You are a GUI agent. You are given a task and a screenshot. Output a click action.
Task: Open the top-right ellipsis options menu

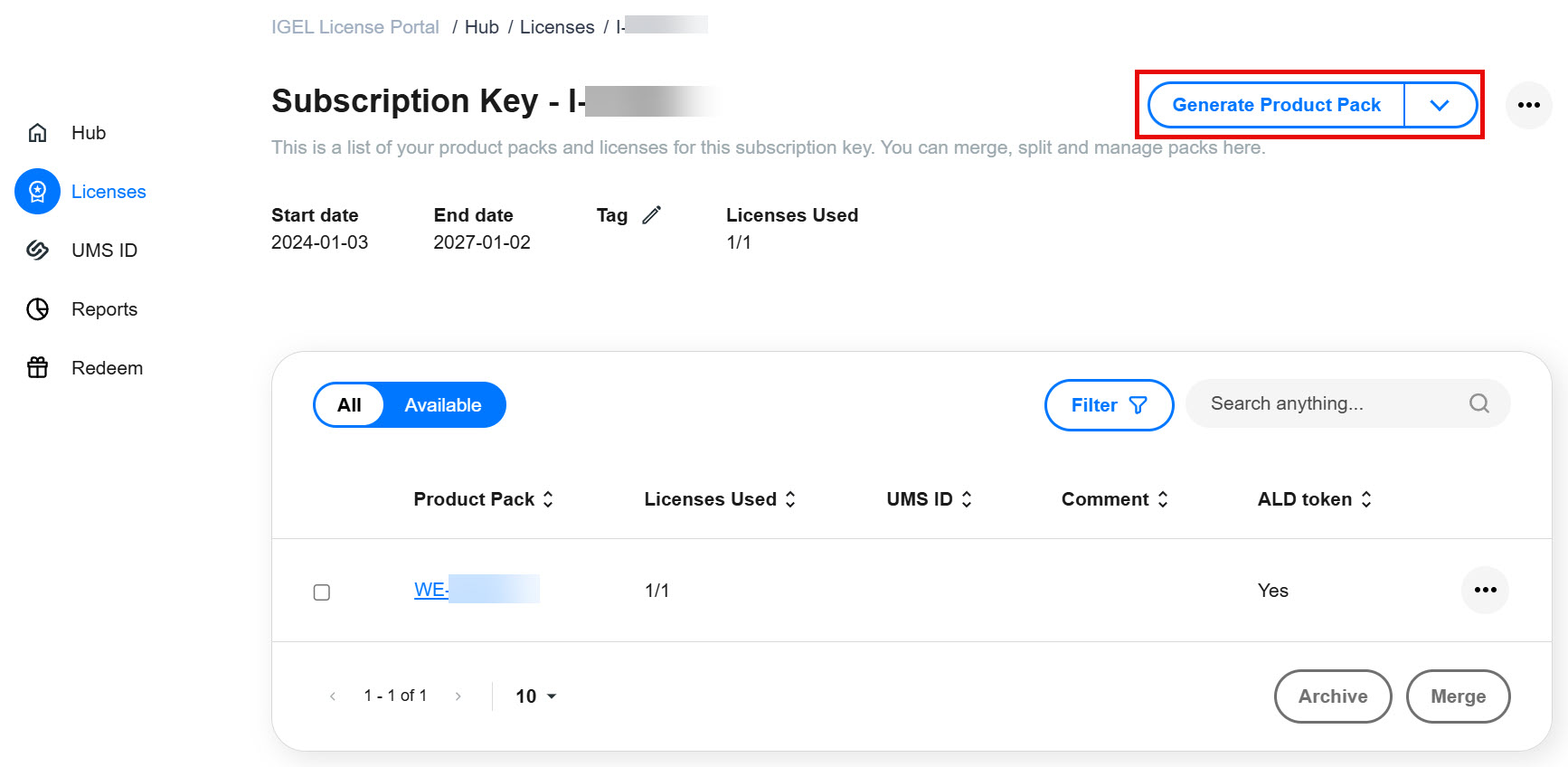(1529, 105)
